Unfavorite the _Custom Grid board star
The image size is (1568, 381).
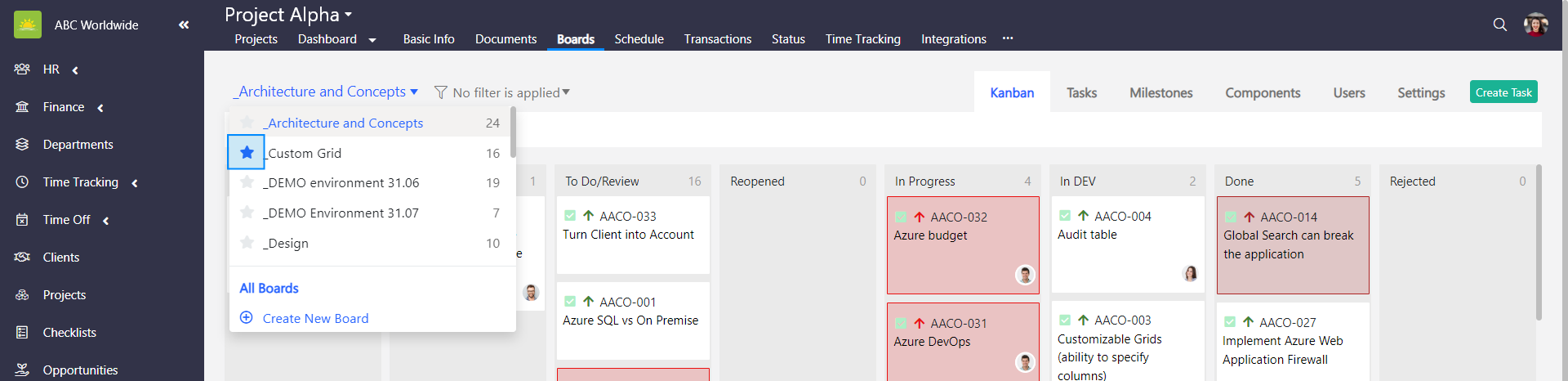click(247, 152)
